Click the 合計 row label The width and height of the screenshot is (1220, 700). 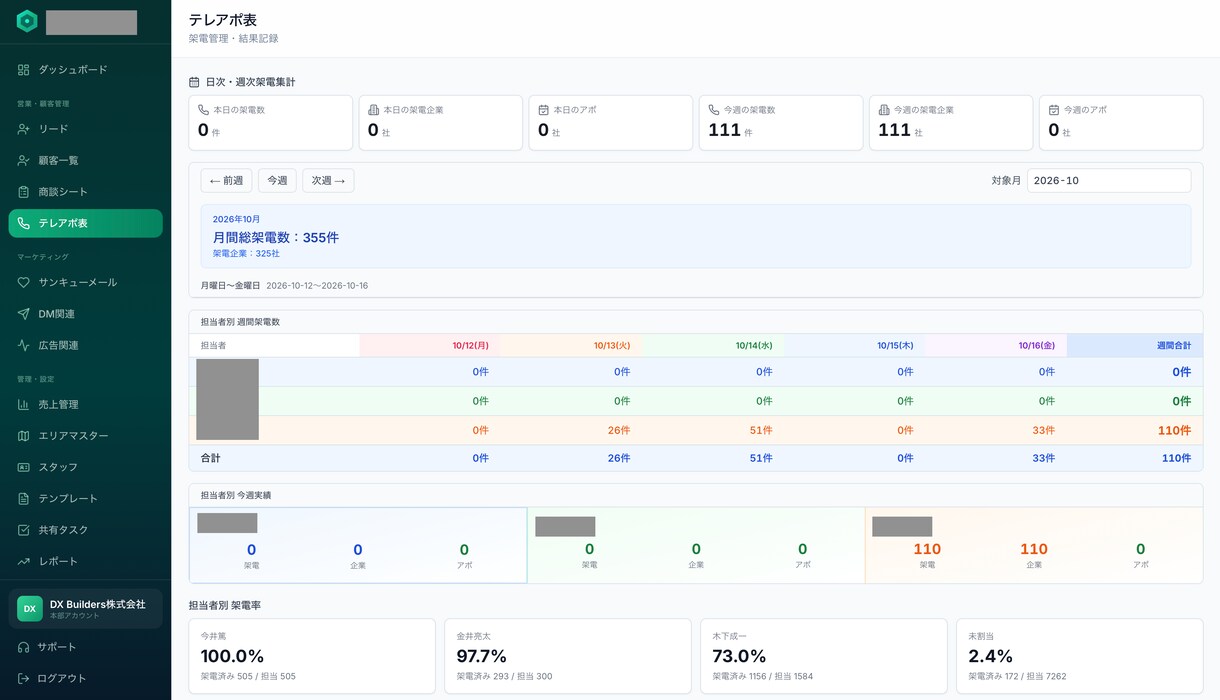[210, 458]
